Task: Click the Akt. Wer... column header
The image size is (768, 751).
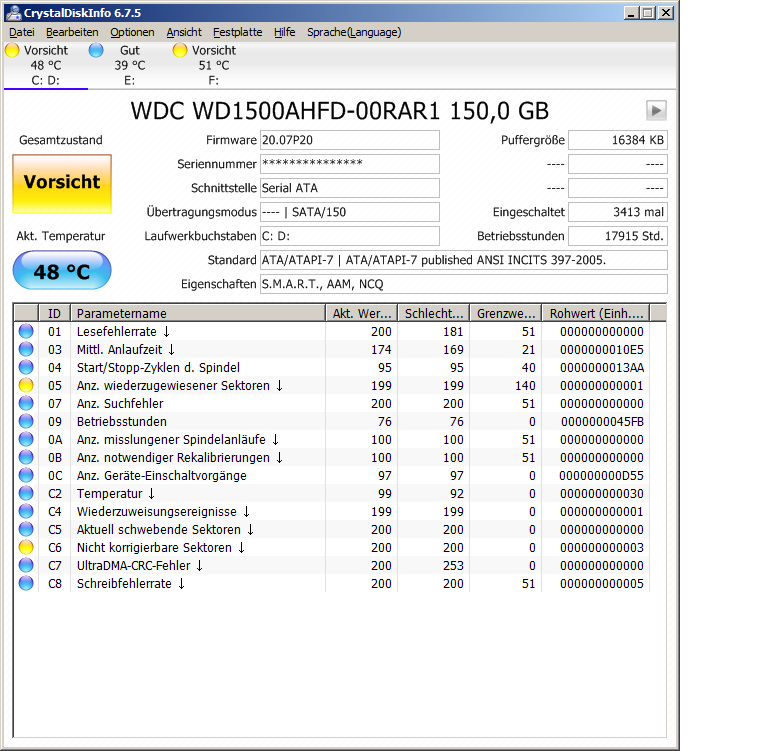Action: [361, 314]
